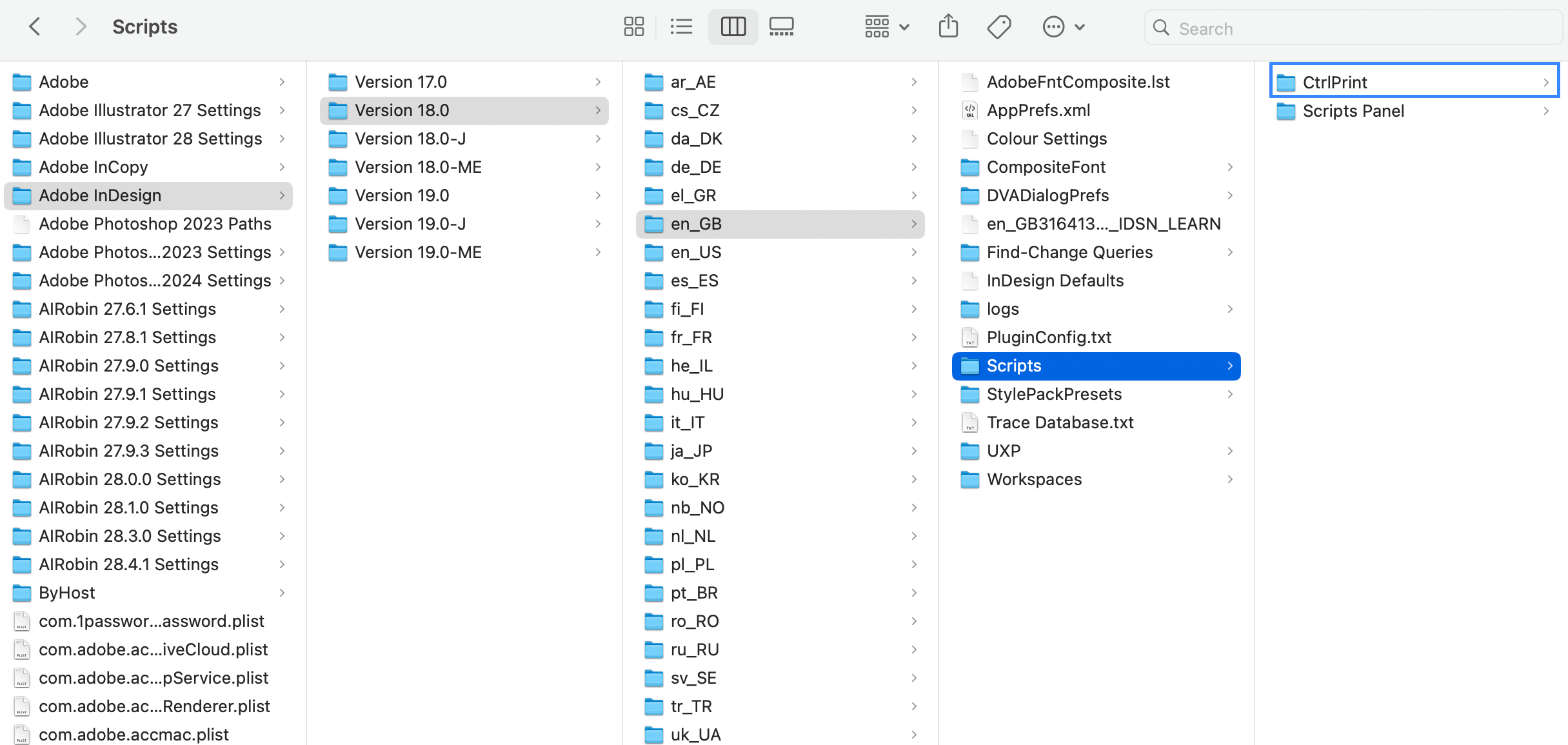
Task: Open the DVADialogPrefs folder
Action: tap(1096, 195)
